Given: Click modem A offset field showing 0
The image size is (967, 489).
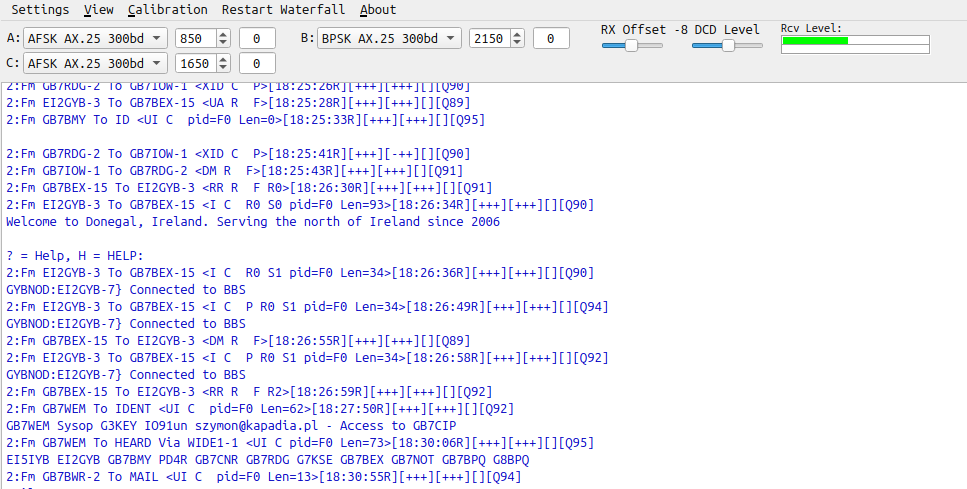Looking at the screenshot, I should 257,38.
